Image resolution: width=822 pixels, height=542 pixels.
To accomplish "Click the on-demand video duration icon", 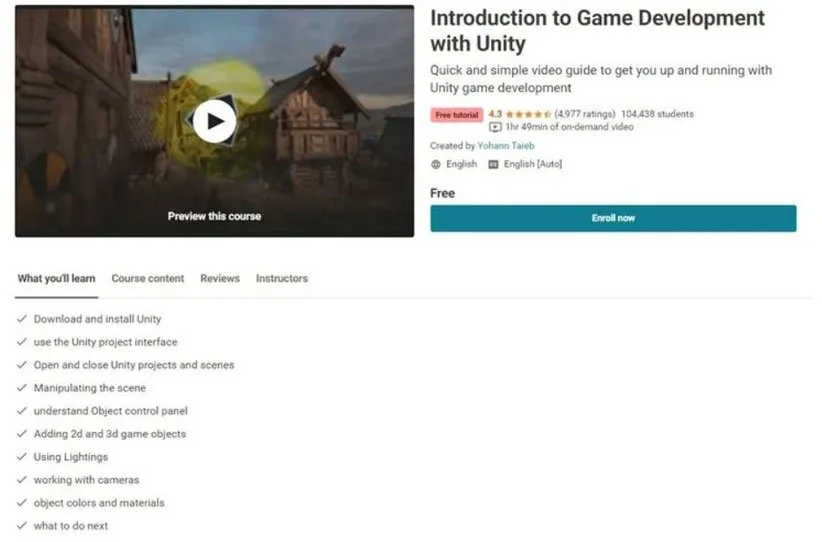I will click(x=495, y=128).
